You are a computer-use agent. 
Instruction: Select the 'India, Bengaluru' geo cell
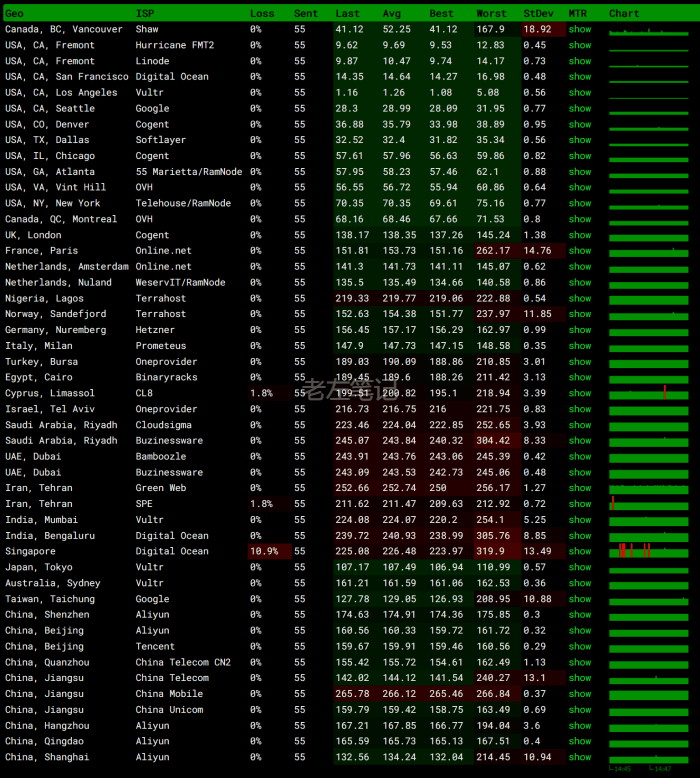(50, 536)
